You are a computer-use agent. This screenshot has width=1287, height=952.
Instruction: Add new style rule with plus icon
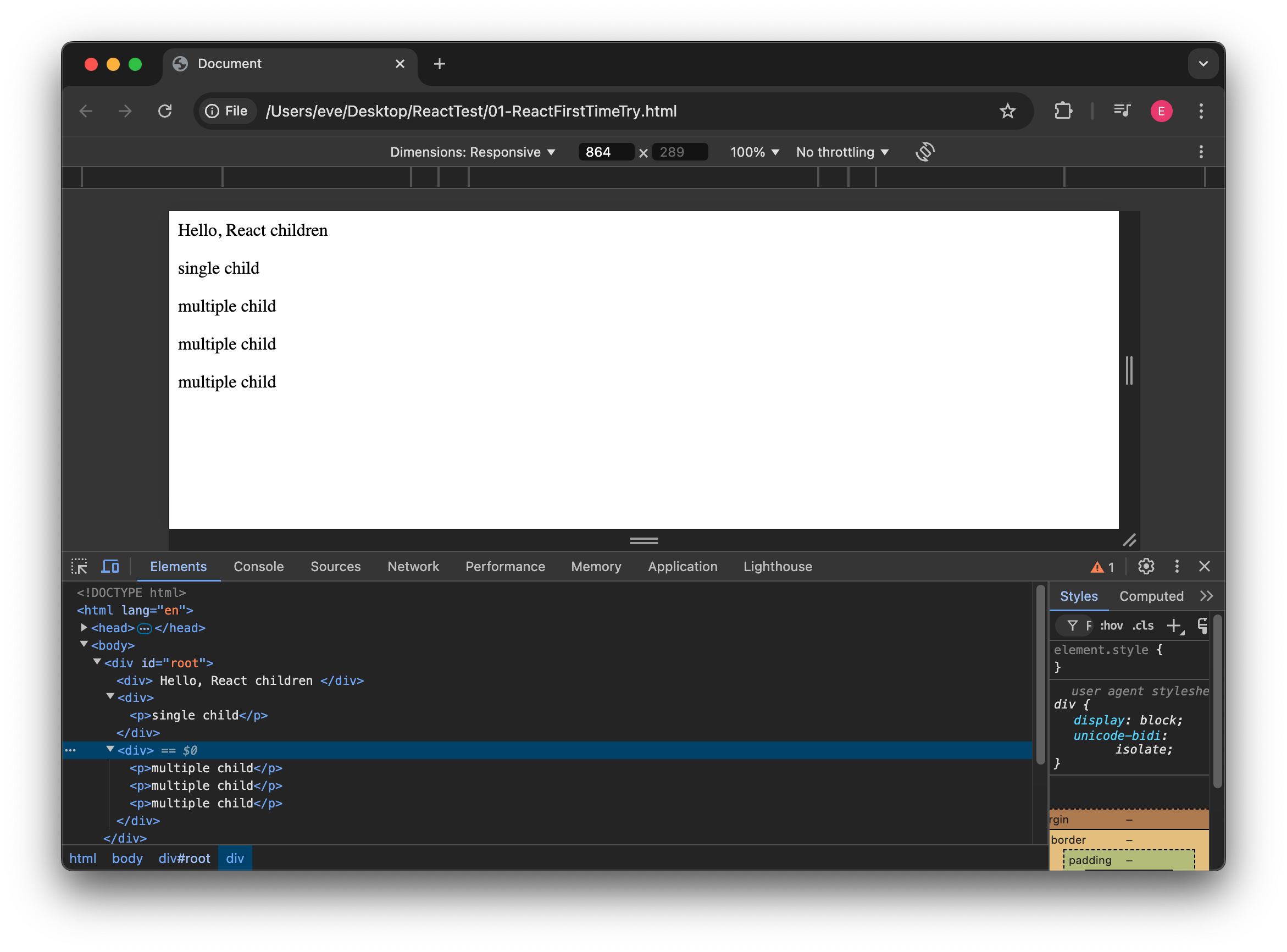coord(1174,626)
